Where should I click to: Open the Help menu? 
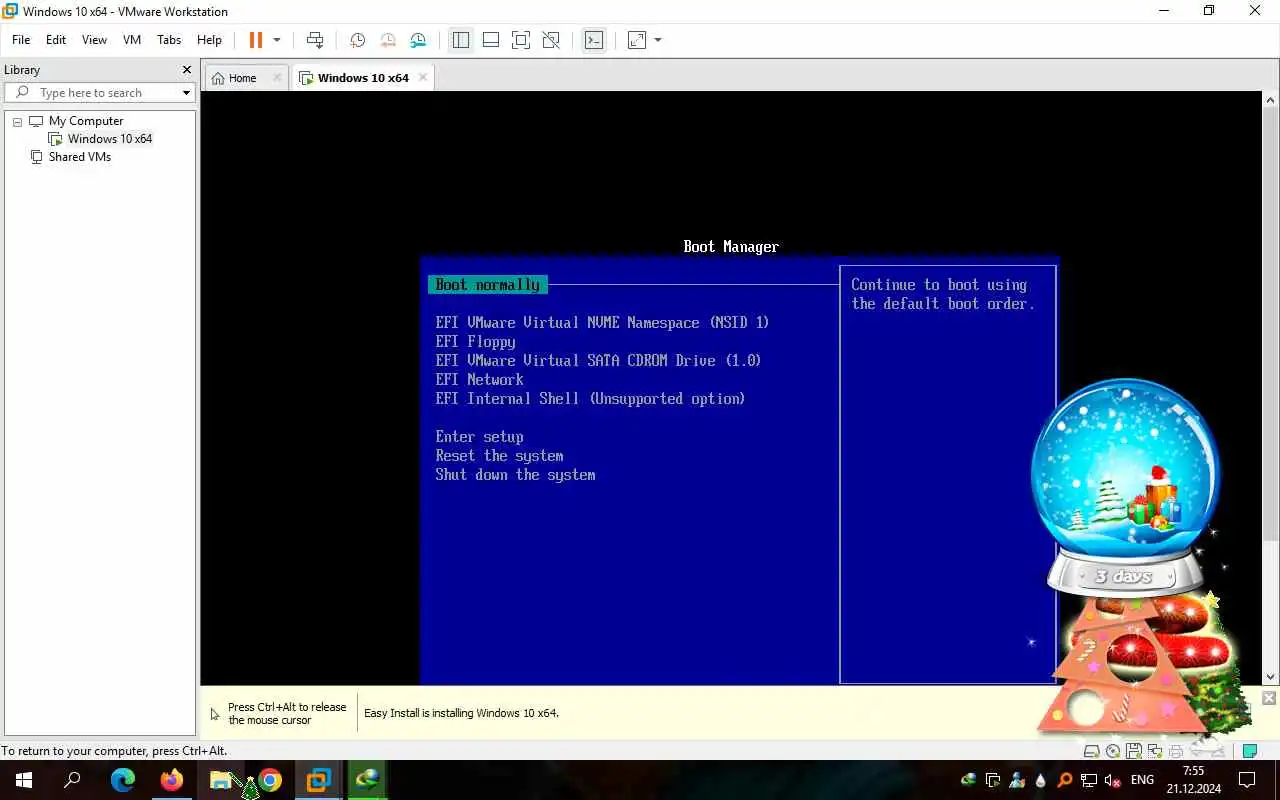pyautogui.click(x=209, y=40)
